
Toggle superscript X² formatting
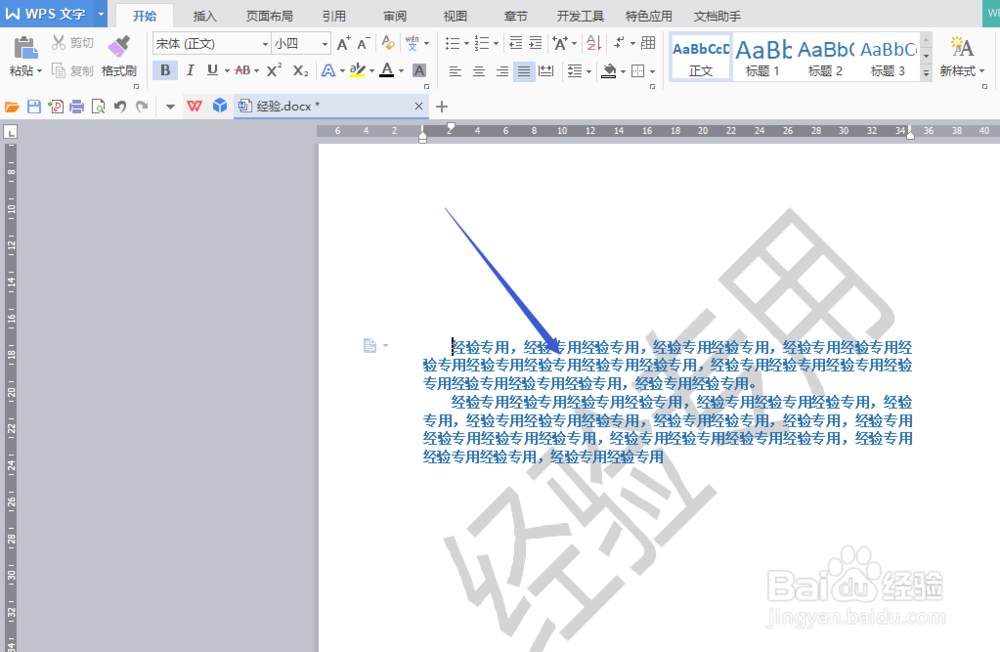point(274,70)
